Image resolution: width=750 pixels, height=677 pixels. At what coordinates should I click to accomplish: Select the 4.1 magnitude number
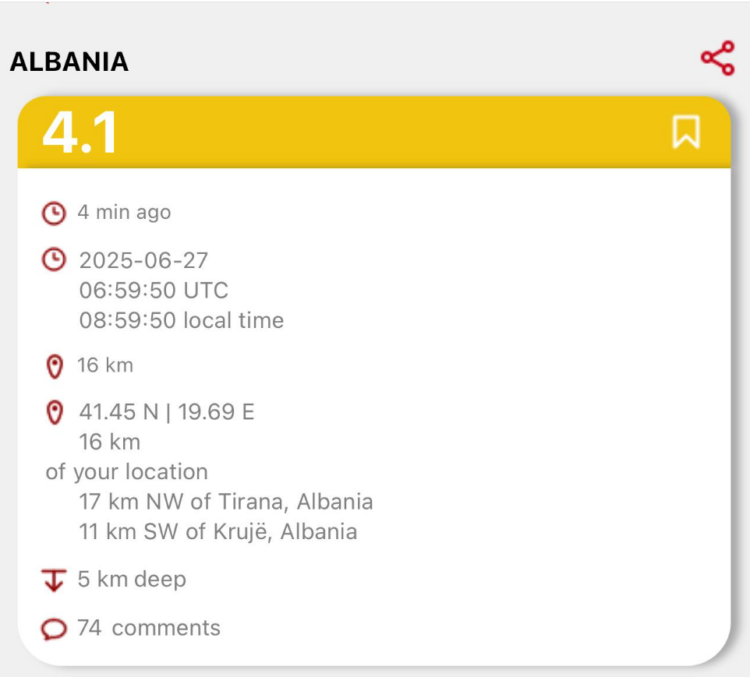click(80, 132)
